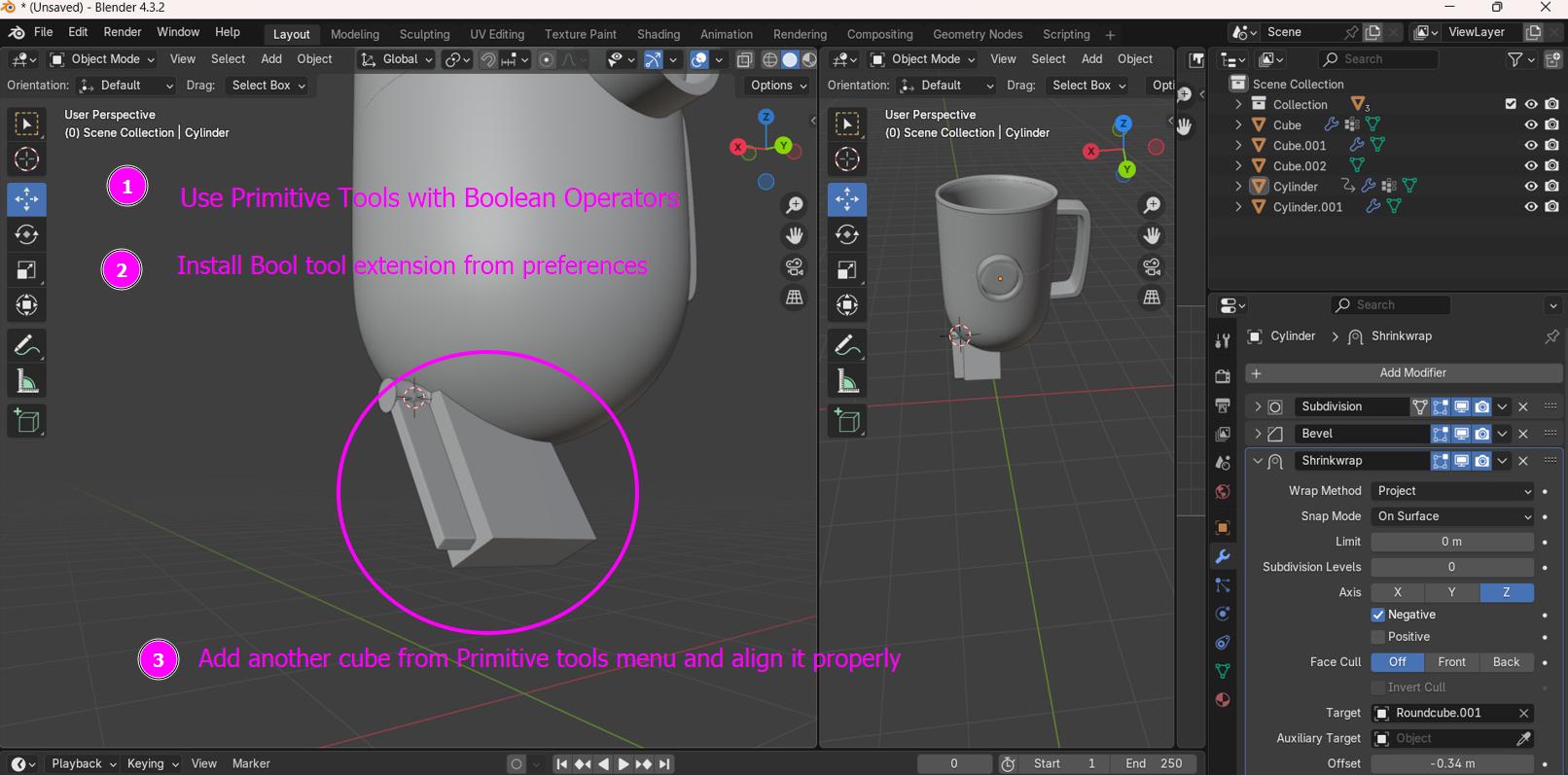Image resolution: width=1568 pixels, height=775 pixels.
Task: Select the Select Box tool in right viewport
Action: [x=847, y=123]
